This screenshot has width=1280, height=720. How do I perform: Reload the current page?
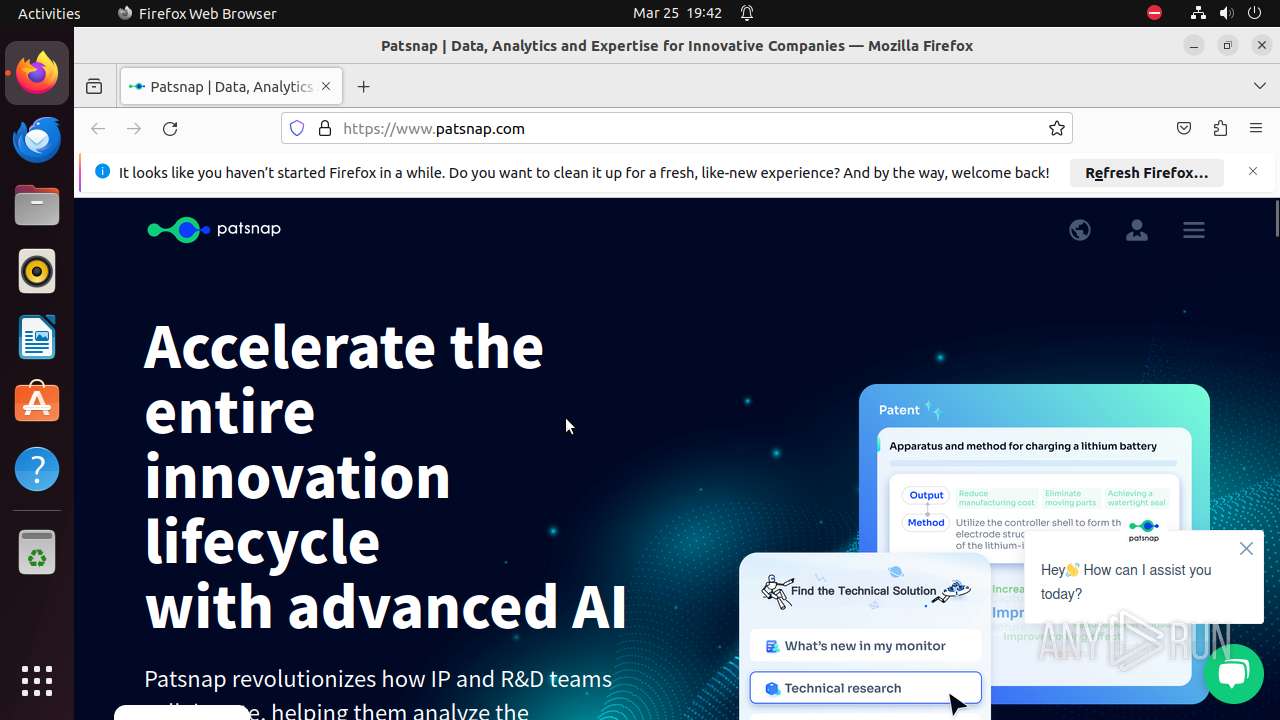click(x=170, y=128)
